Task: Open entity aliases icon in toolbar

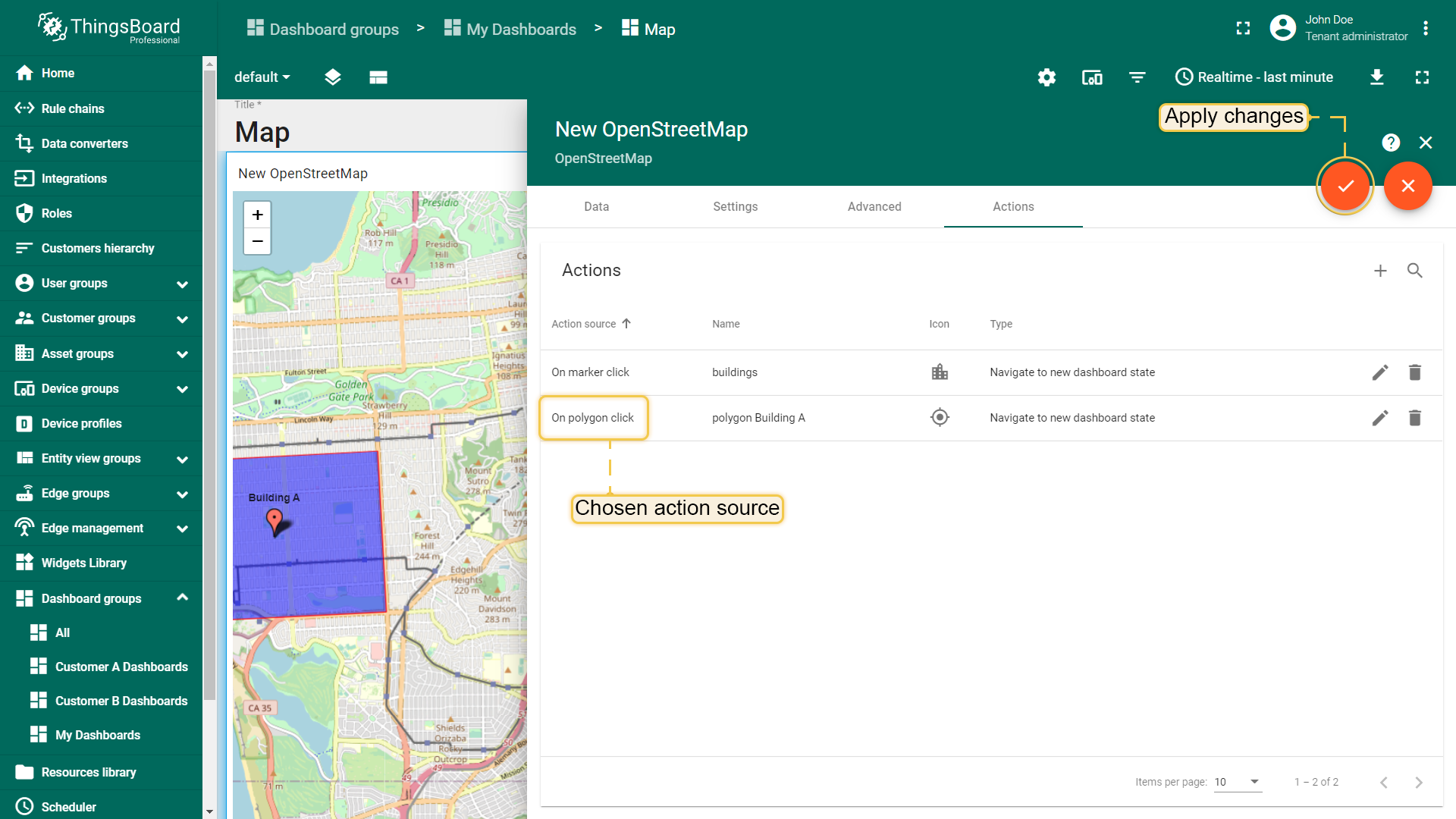Action: coord(1092,77)
